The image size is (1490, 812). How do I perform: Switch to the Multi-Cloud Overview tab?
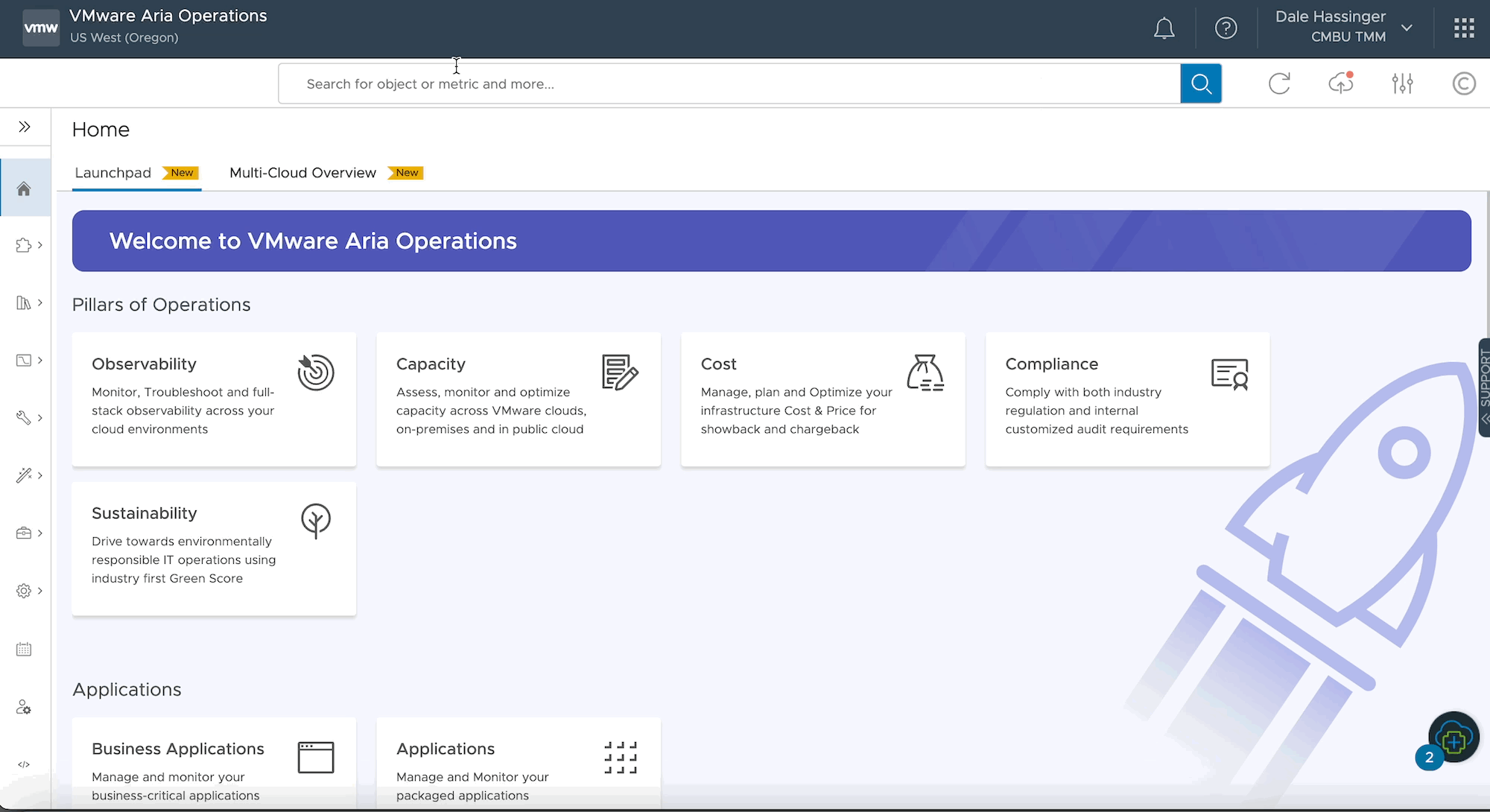302,173
